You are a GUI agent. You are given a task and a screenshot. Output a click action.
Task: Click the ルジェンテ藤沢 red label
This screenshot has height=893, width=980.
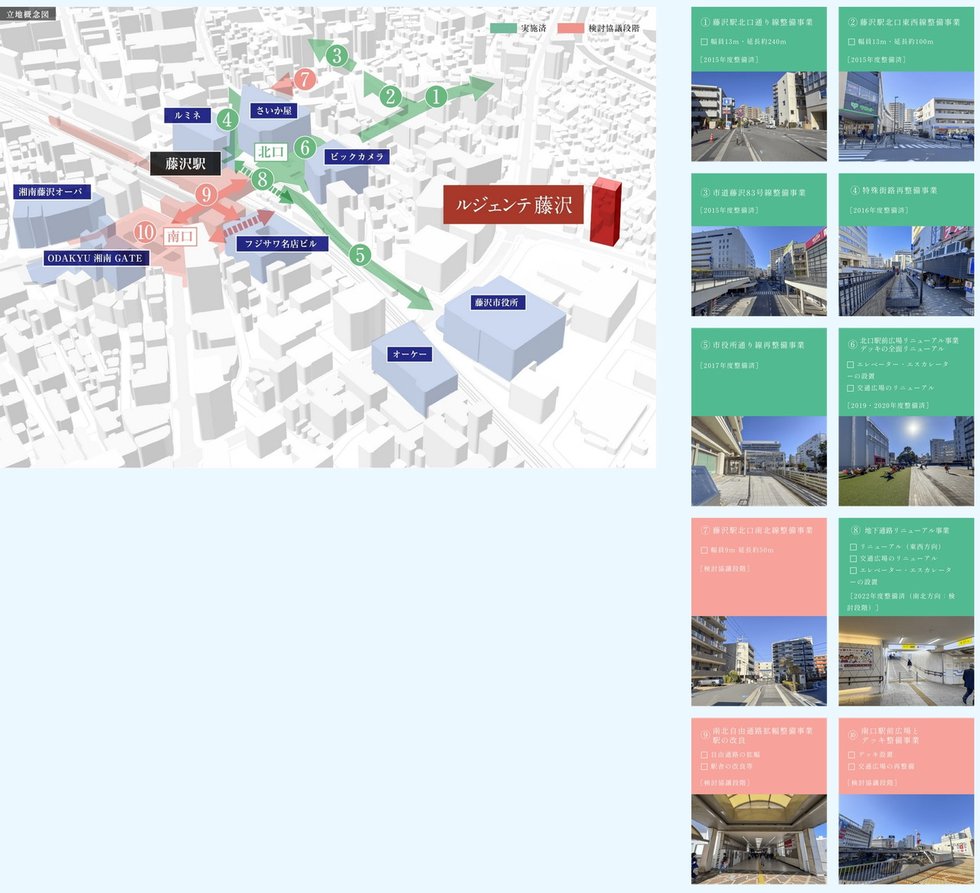tap(513, 205)
